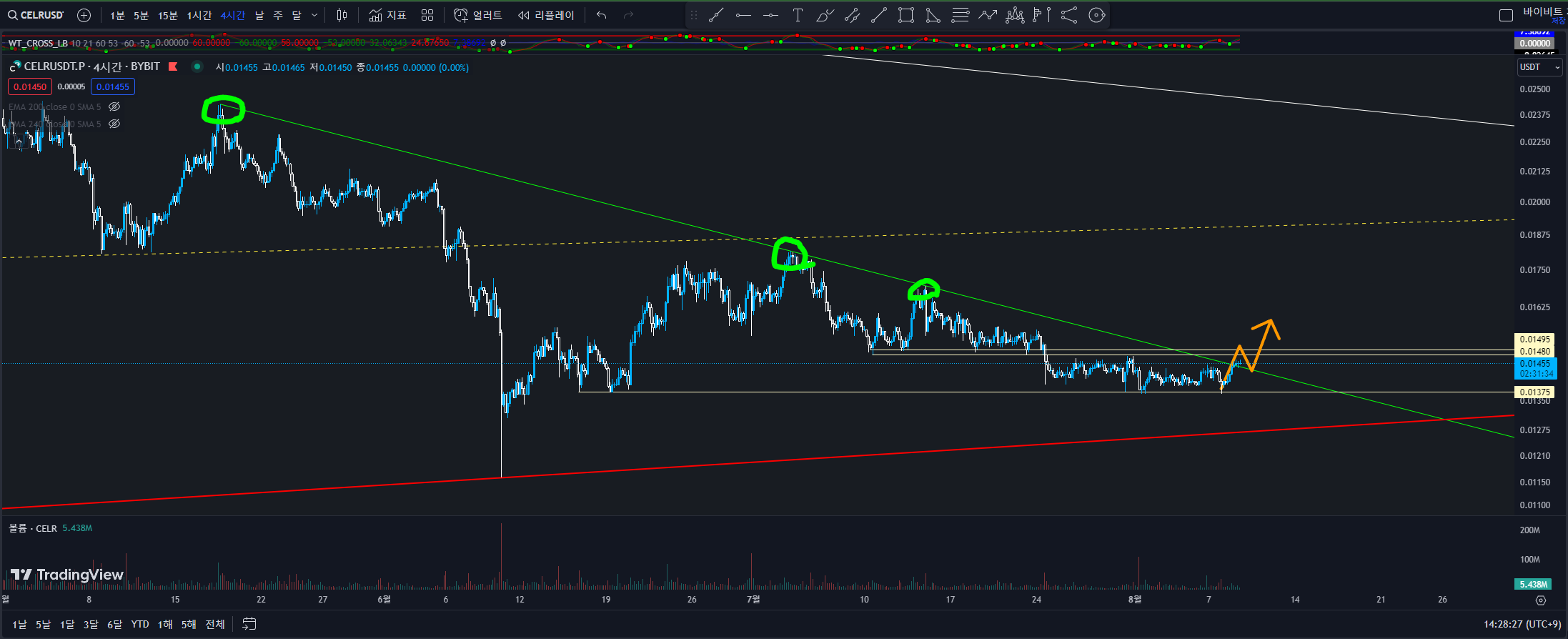Image resolution: width=1568 pixels, height=639 pixels.
Task: Open the indicator templates grid icon
Action: 427,15
